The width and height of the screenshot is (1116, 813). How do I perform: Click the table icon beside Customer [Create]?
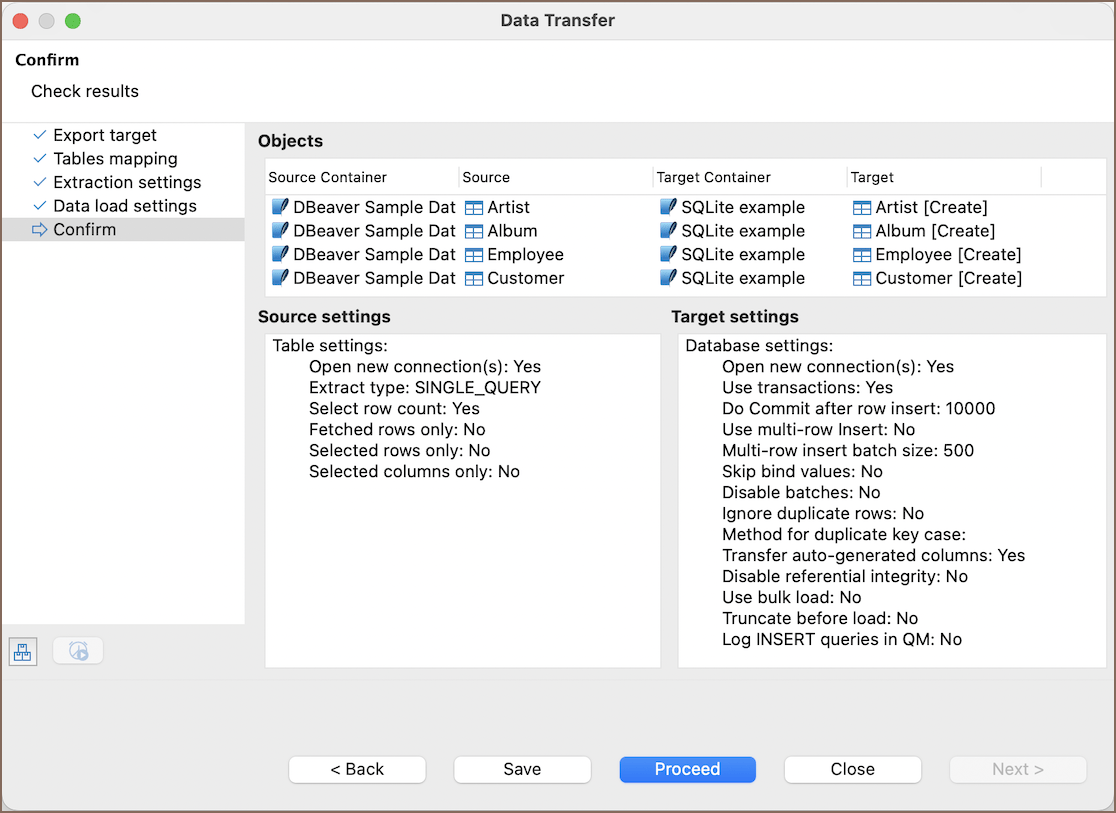862,278
